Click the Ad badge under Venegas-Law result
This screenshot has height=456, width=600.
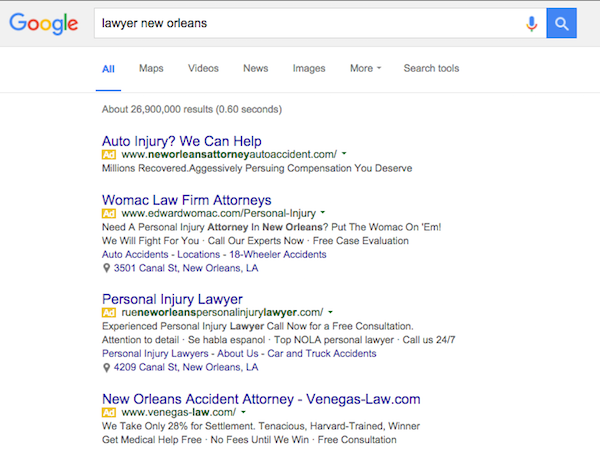pyautogui.click(x=109, y=412)
